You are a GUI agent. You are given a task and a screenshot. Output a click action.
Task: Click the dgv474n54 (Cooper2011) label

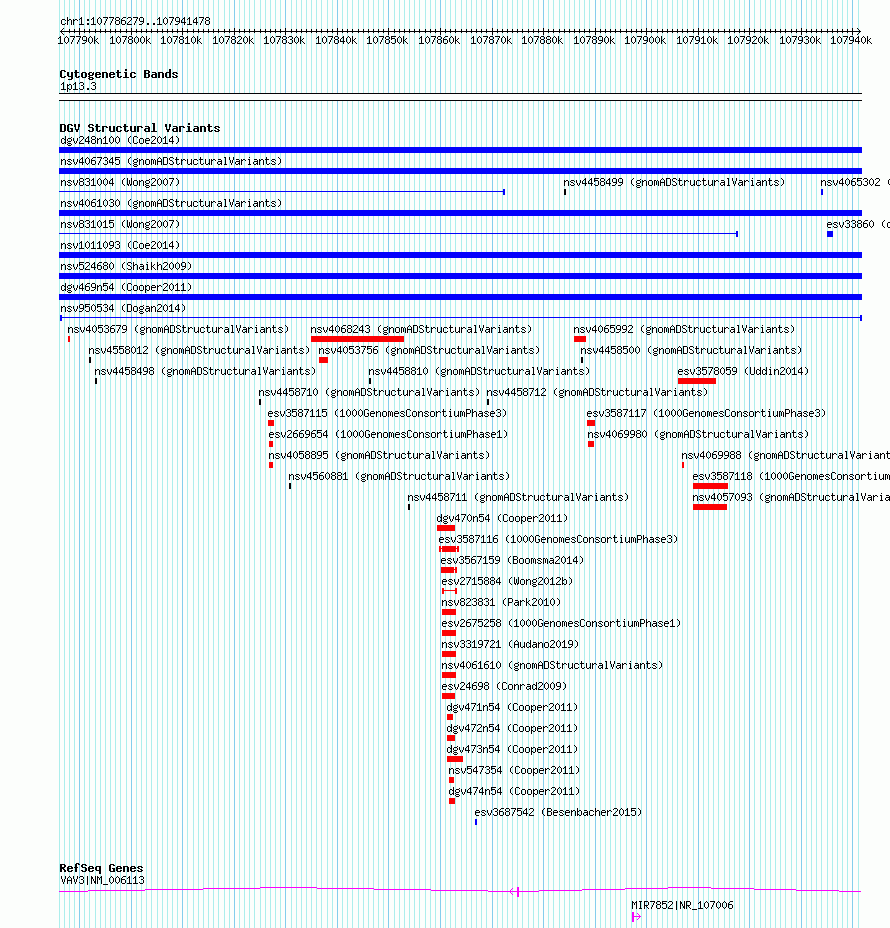[x=514, y=791]
